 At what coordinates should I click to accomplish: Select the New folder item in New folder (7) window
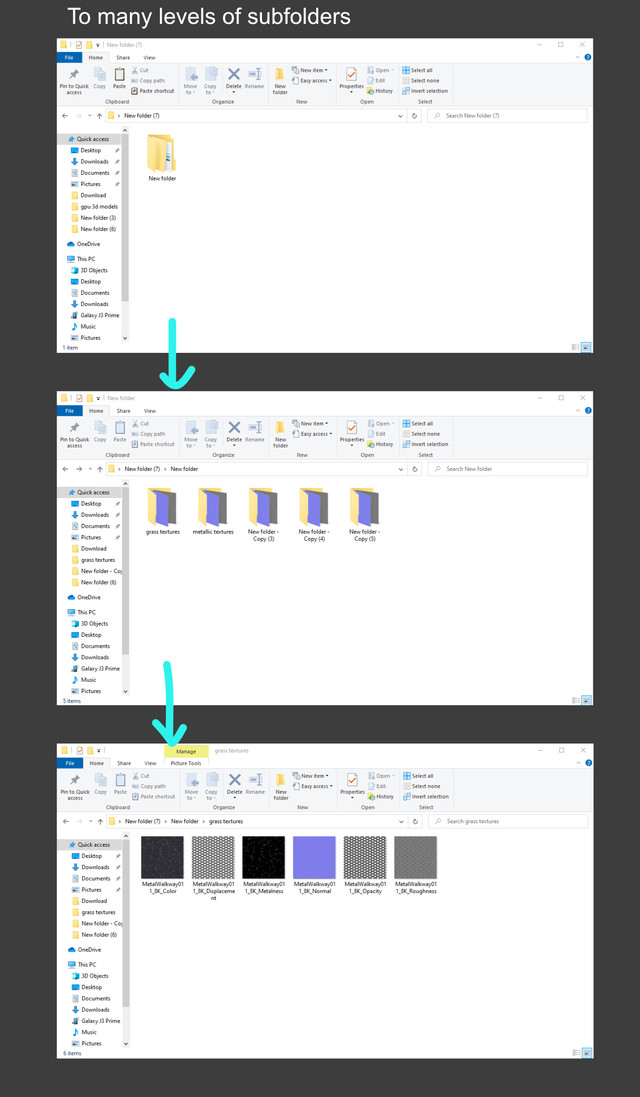[162, 159]
